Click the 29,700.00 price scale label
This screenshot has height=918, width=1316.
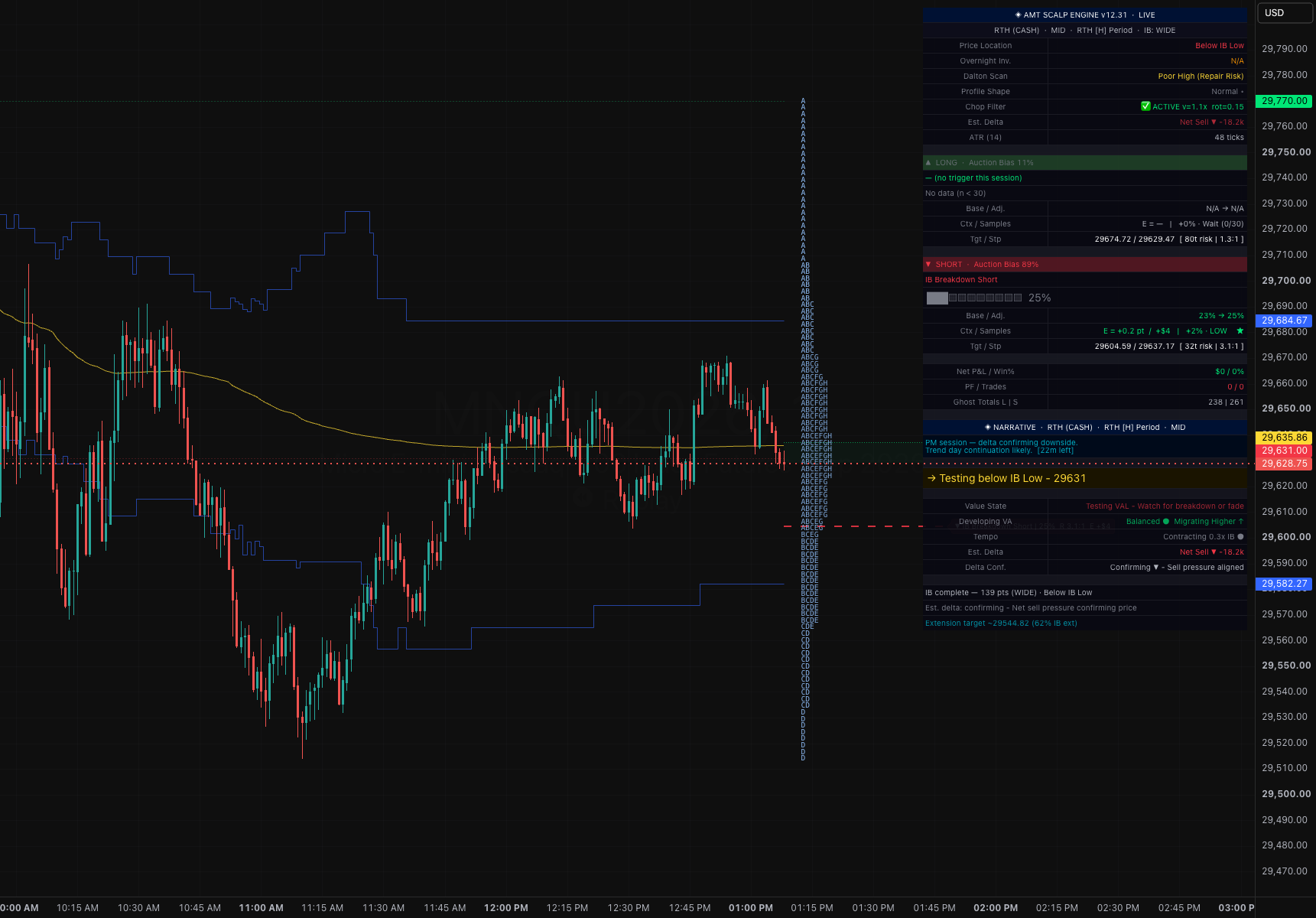(x=1286, y=281)
